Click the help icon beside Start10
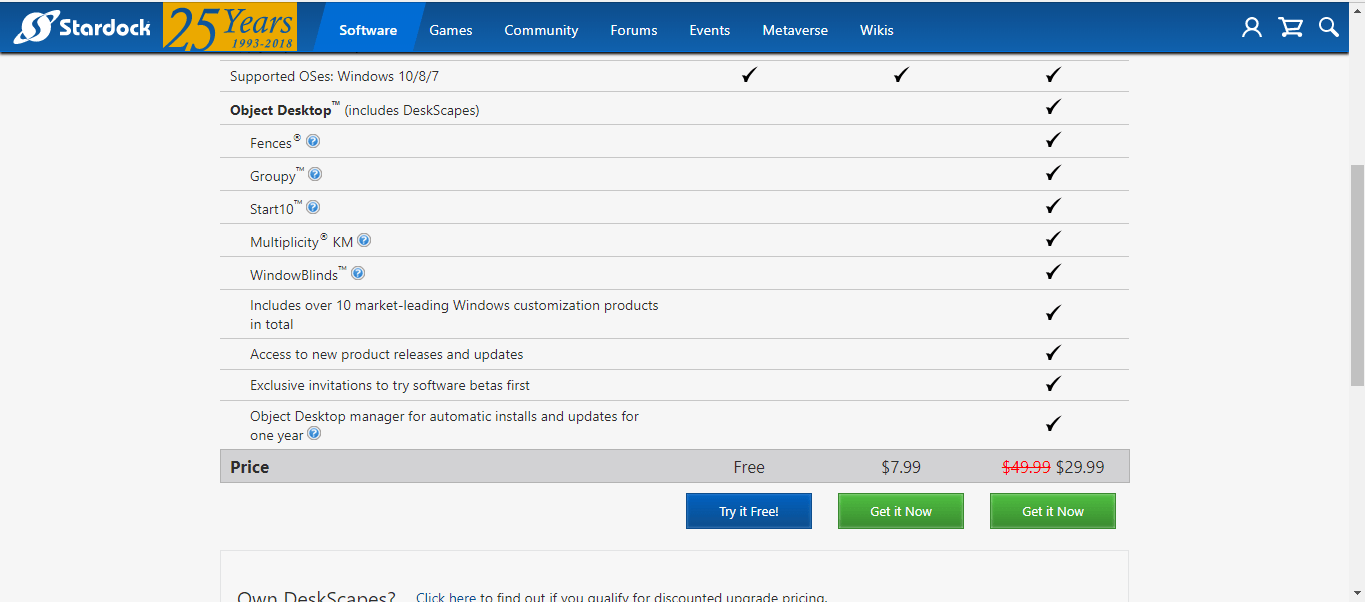Image resolution: width=1365 pixels, height=602 pixels. click(x=313, y=207)
